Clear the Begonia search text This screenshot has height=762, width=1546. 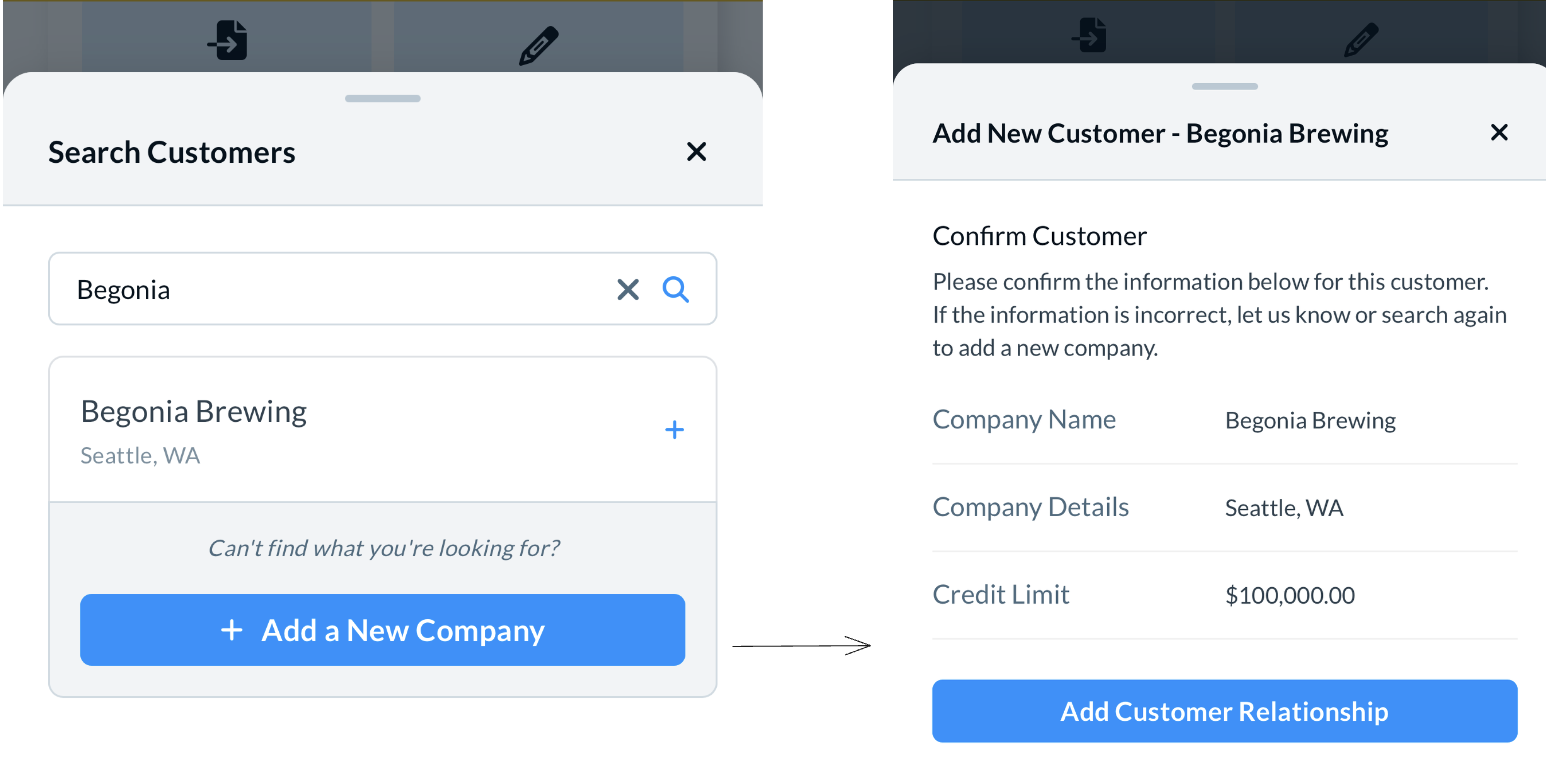click(x=627, y=290)
